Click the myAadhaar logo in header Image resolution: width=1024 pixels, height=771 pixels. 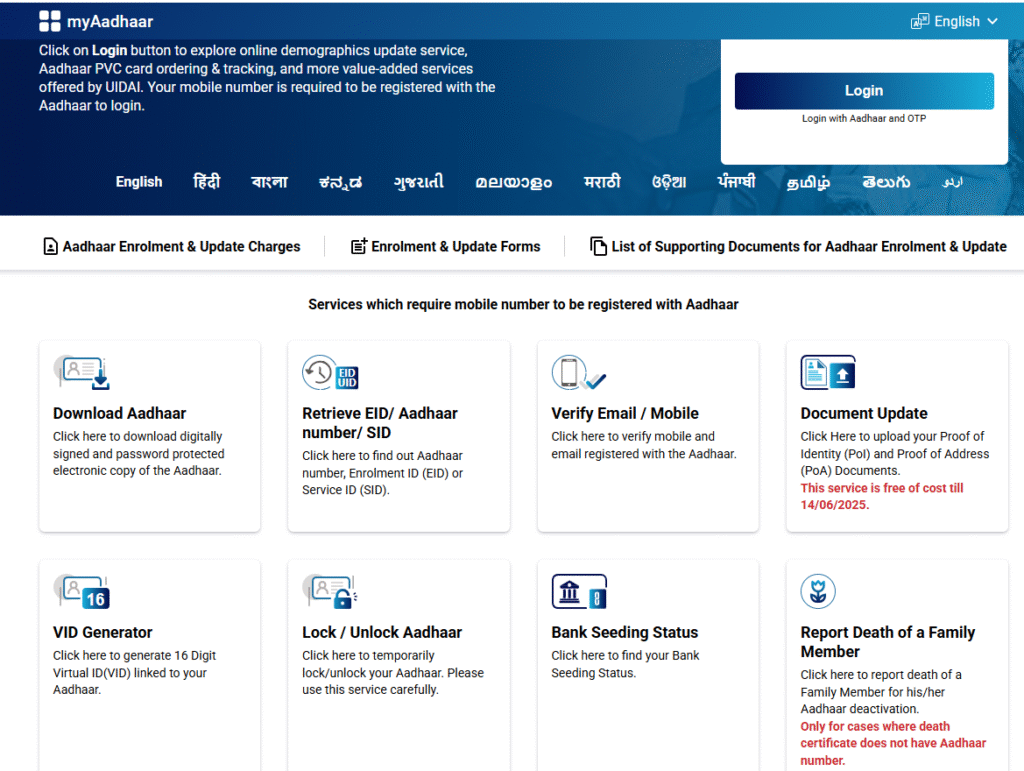pos(96,21)
